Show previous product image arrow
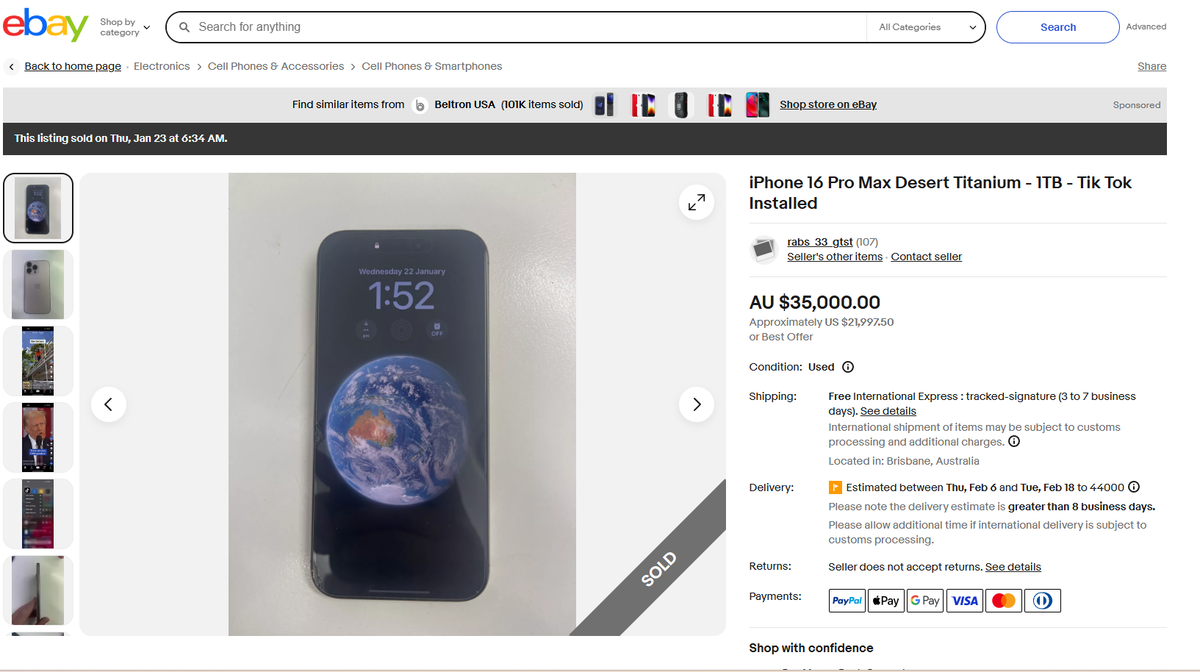Image resolution: width=1200 pixels, height=672 pixels. (x=108, y=405)
